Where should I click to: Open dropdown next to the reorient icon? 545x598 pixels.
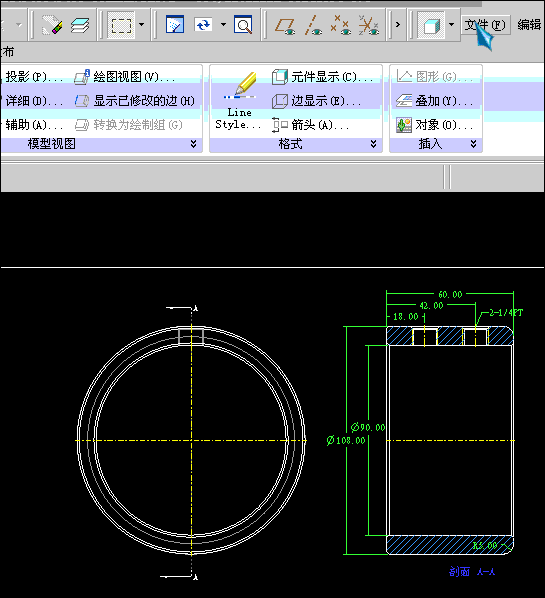tap(223, 25)
